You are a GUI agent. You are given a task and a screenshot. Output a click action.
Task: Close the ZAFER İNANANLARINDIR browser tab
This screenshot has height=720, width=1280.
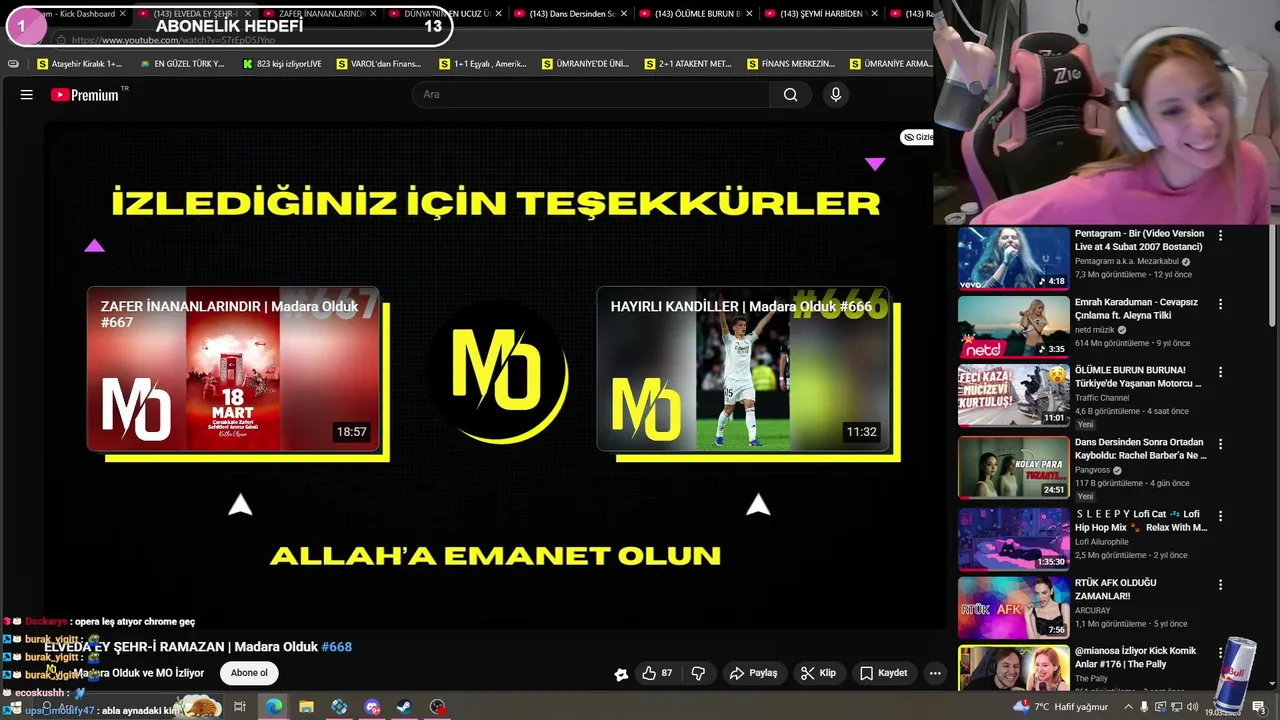point(373,14)
